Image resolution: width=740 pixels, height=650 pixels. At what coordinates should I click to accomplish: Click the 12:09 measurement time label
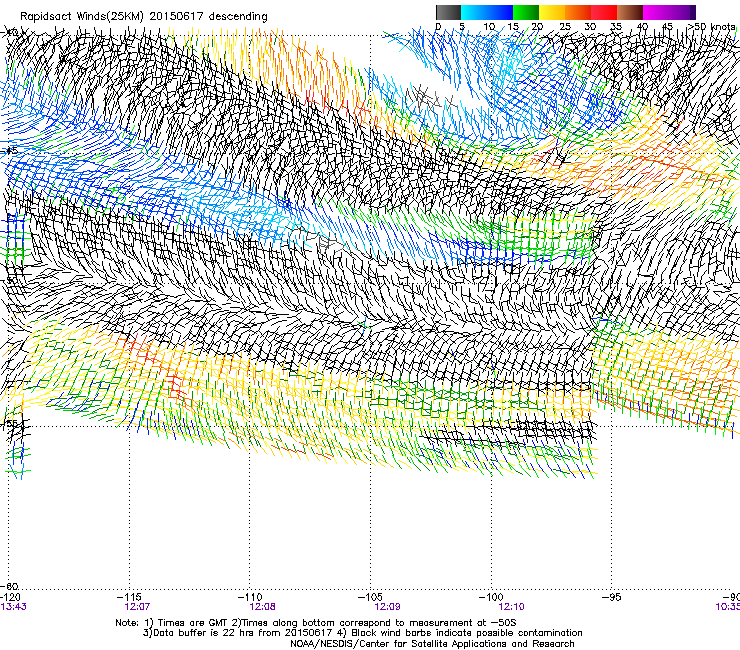coord(387,607)
